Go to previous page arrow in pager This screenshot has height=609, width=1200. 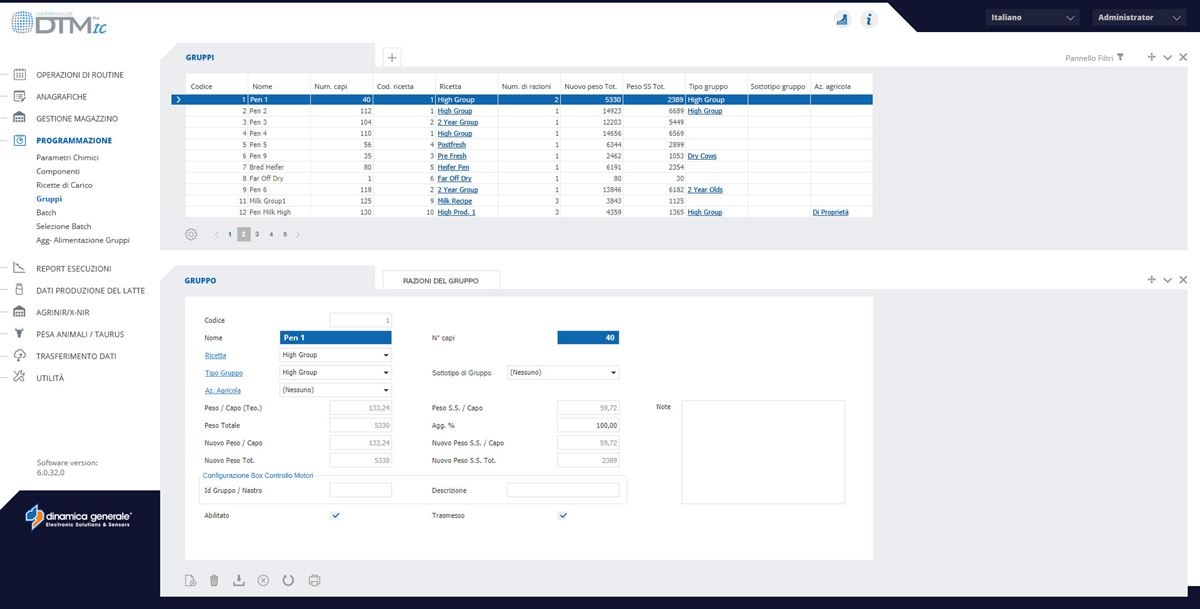pyautogui.click(x=215, y=234)
